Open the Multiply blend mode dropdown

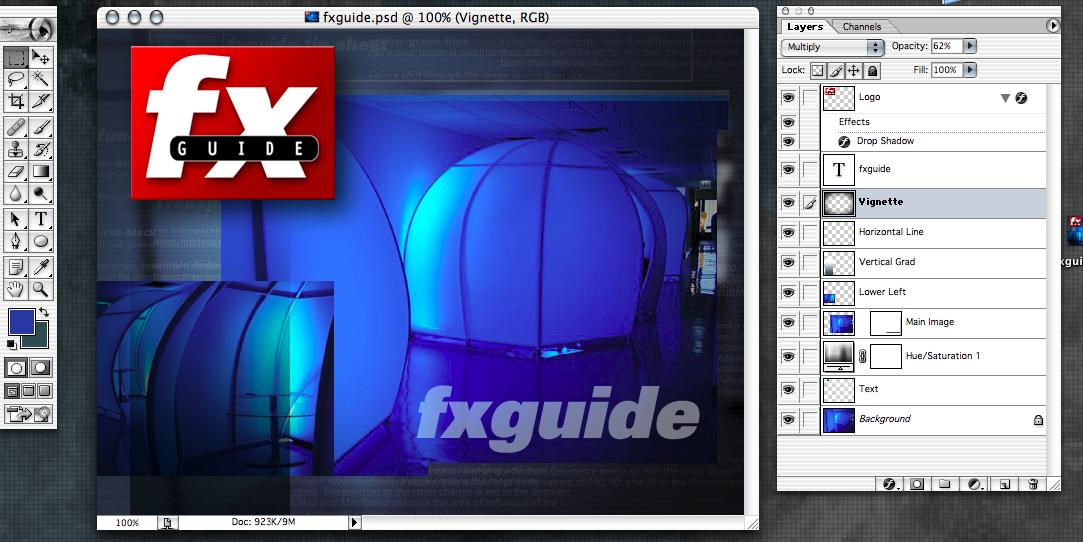(832, 47)
